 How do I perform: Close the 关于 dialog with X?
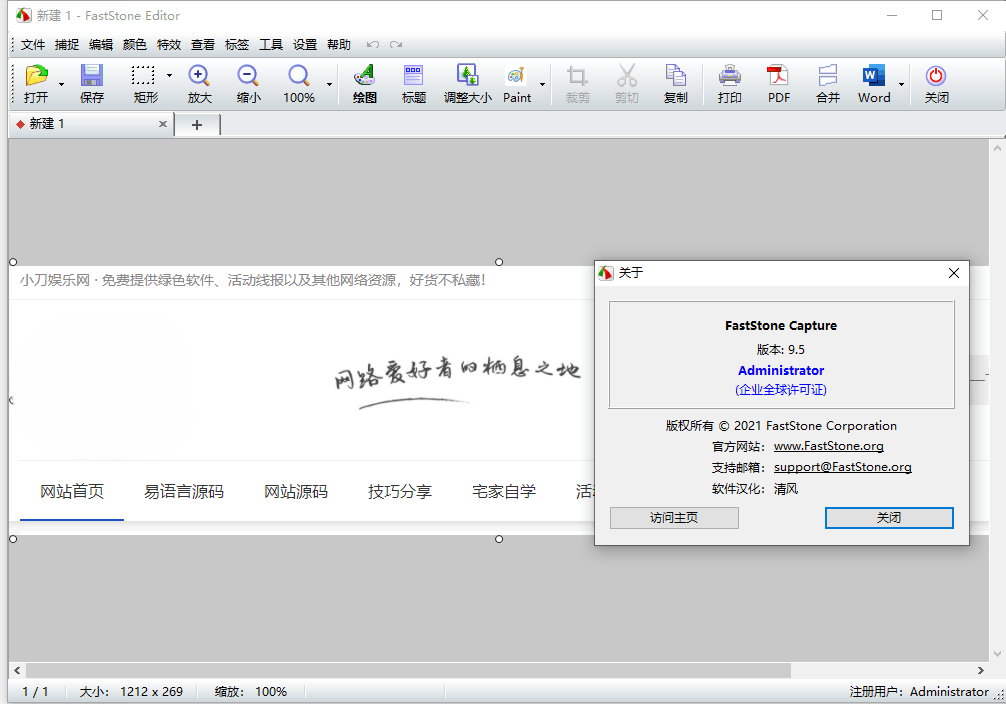coord(953,273)
